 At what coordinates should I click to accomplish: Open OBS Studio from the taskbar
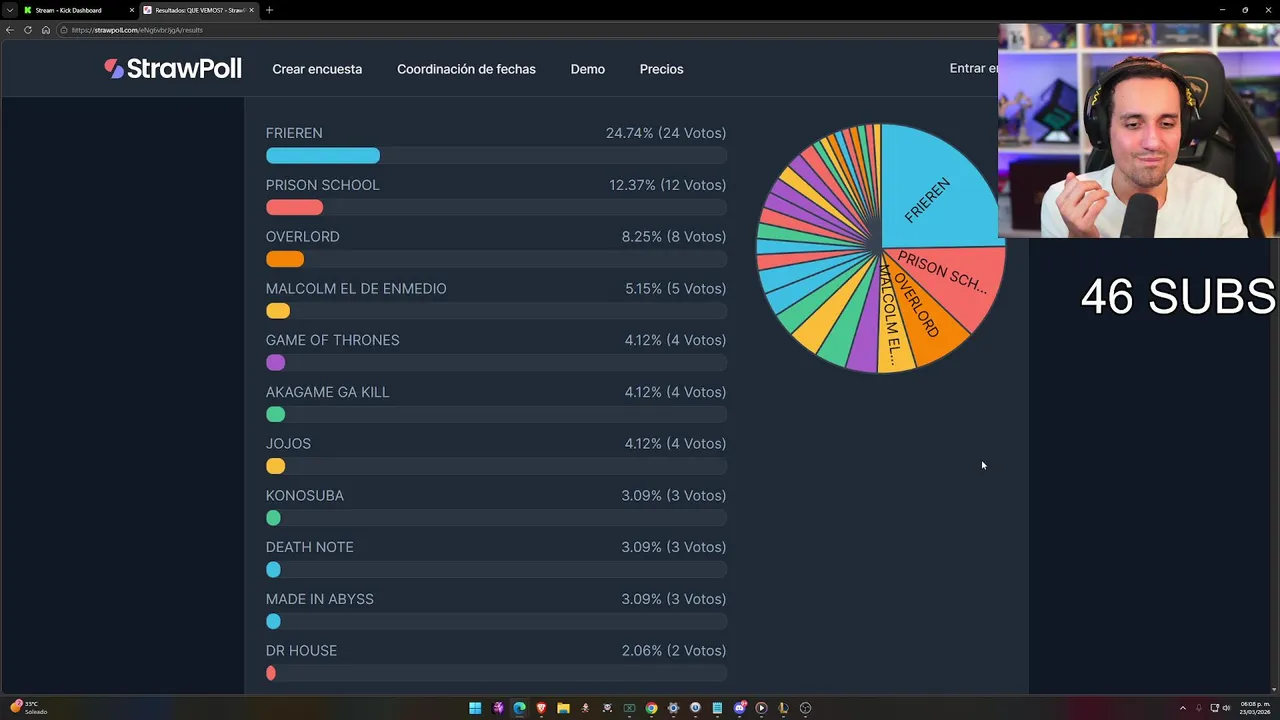coord(805,708)
